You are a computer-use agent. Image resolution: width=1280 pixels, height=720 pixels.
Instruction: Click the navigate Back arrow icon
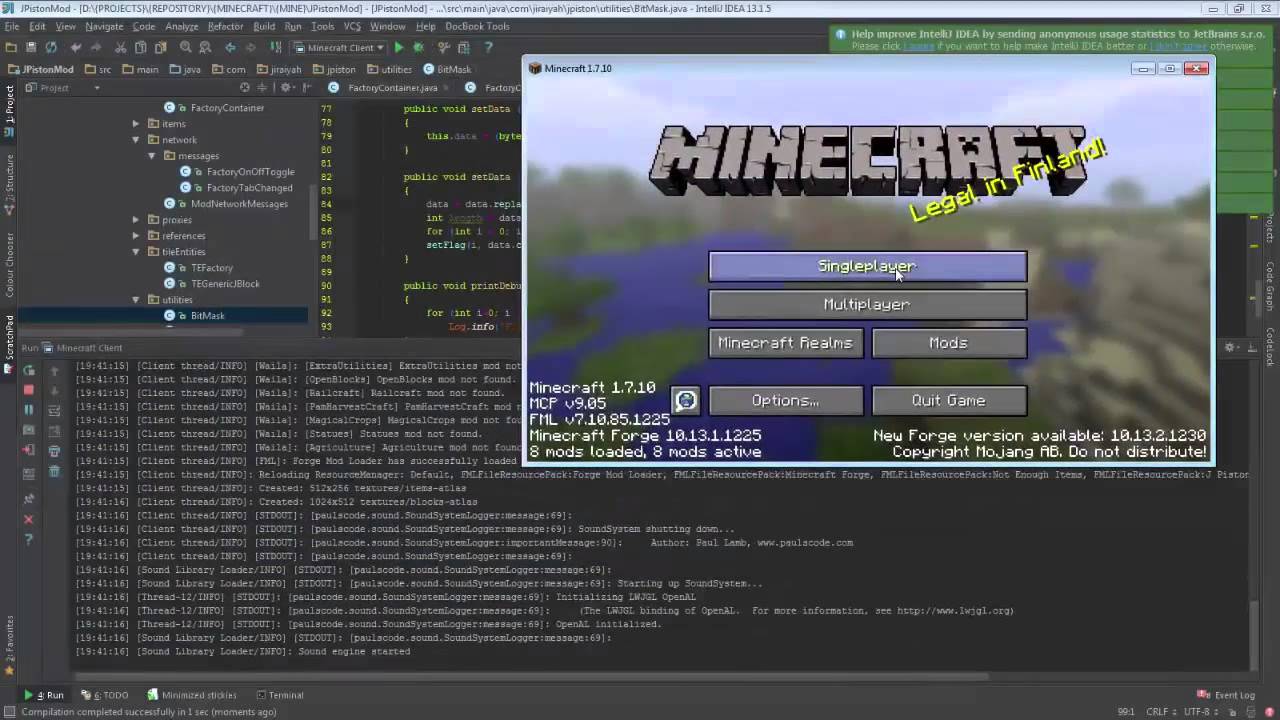(x=231, y=47)
